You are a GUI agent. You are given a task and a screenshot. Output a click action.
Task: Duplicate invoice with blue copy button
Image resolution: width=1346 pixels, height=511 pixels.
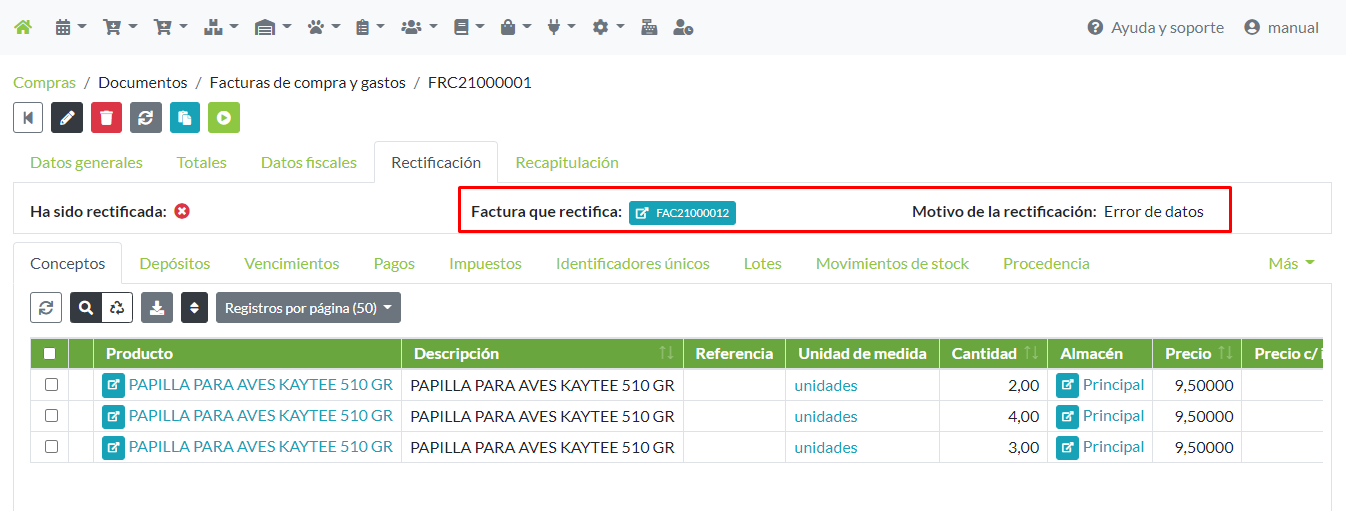click(x=184, y=117)
